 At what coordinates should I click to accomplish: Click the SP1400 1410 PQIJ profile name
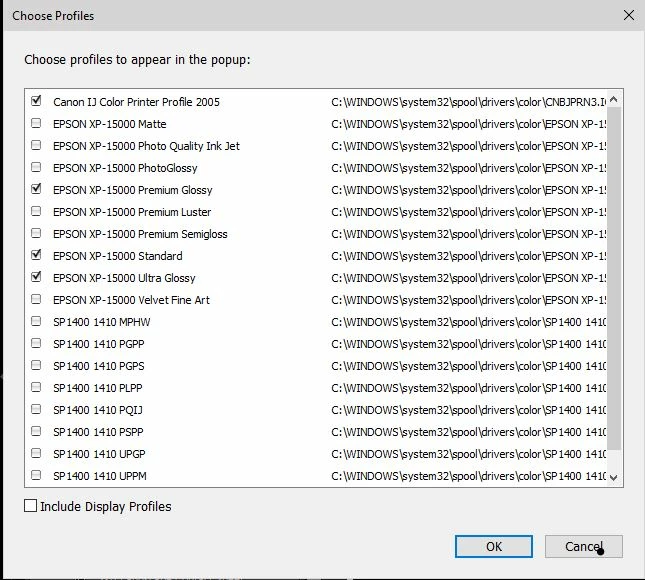pyautogui.click(x=98, y=410)
